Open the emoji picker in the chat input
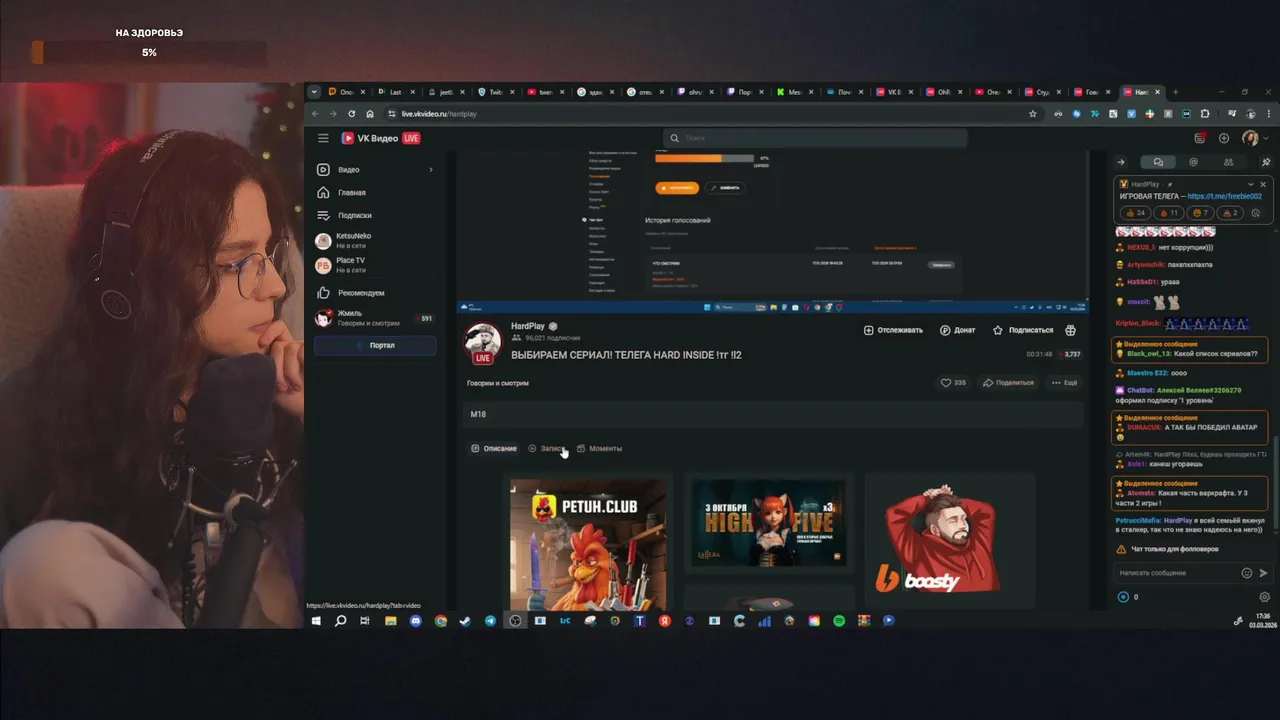 tap(1246, 573)
